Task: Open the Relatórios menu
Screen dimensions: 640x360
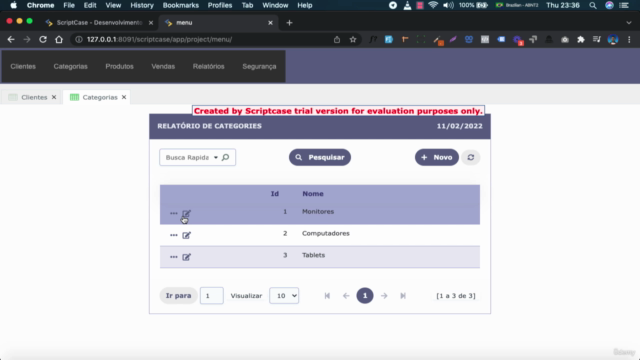Action: click(209, 66)
